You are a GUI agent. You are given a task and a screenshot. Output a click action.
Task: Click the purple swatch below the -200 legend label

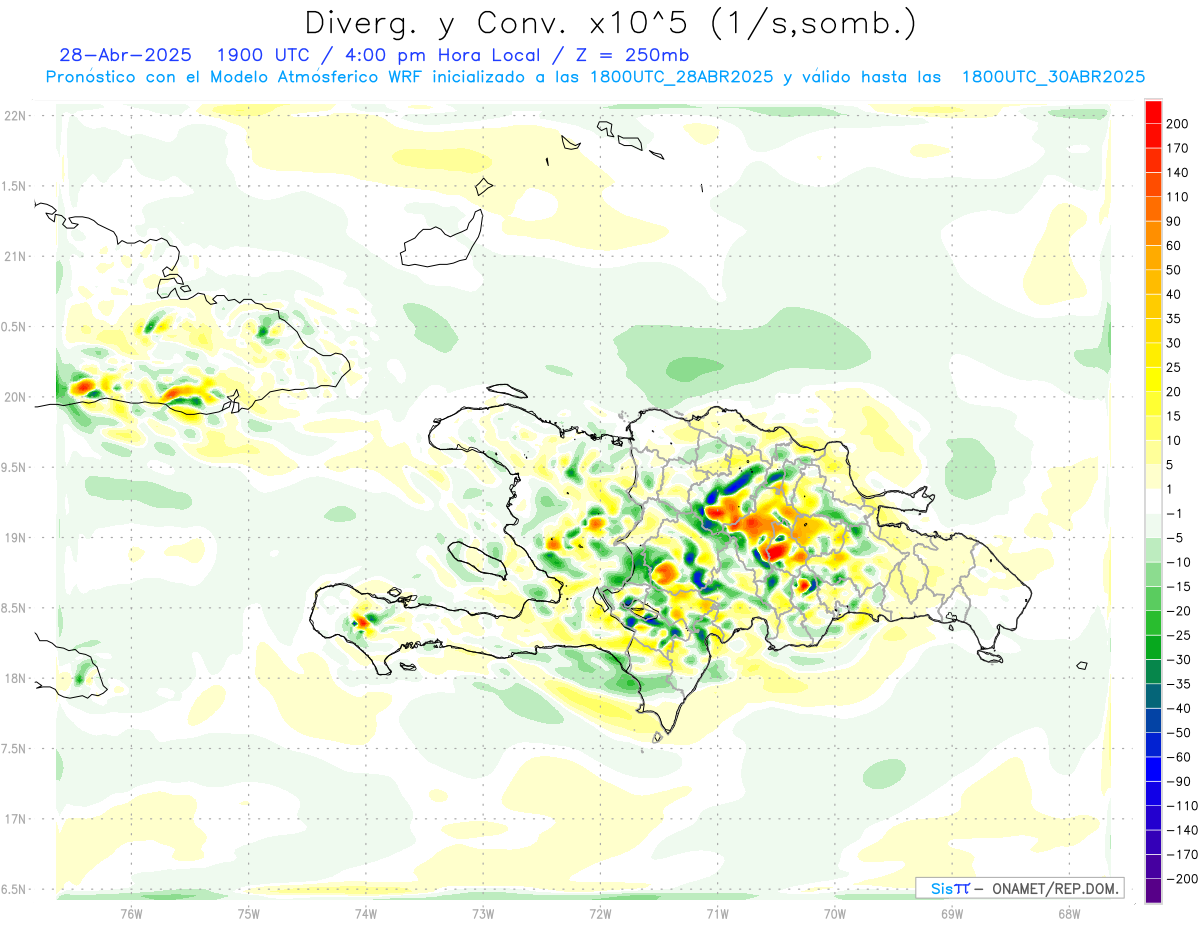click(x=1153, y=891)
